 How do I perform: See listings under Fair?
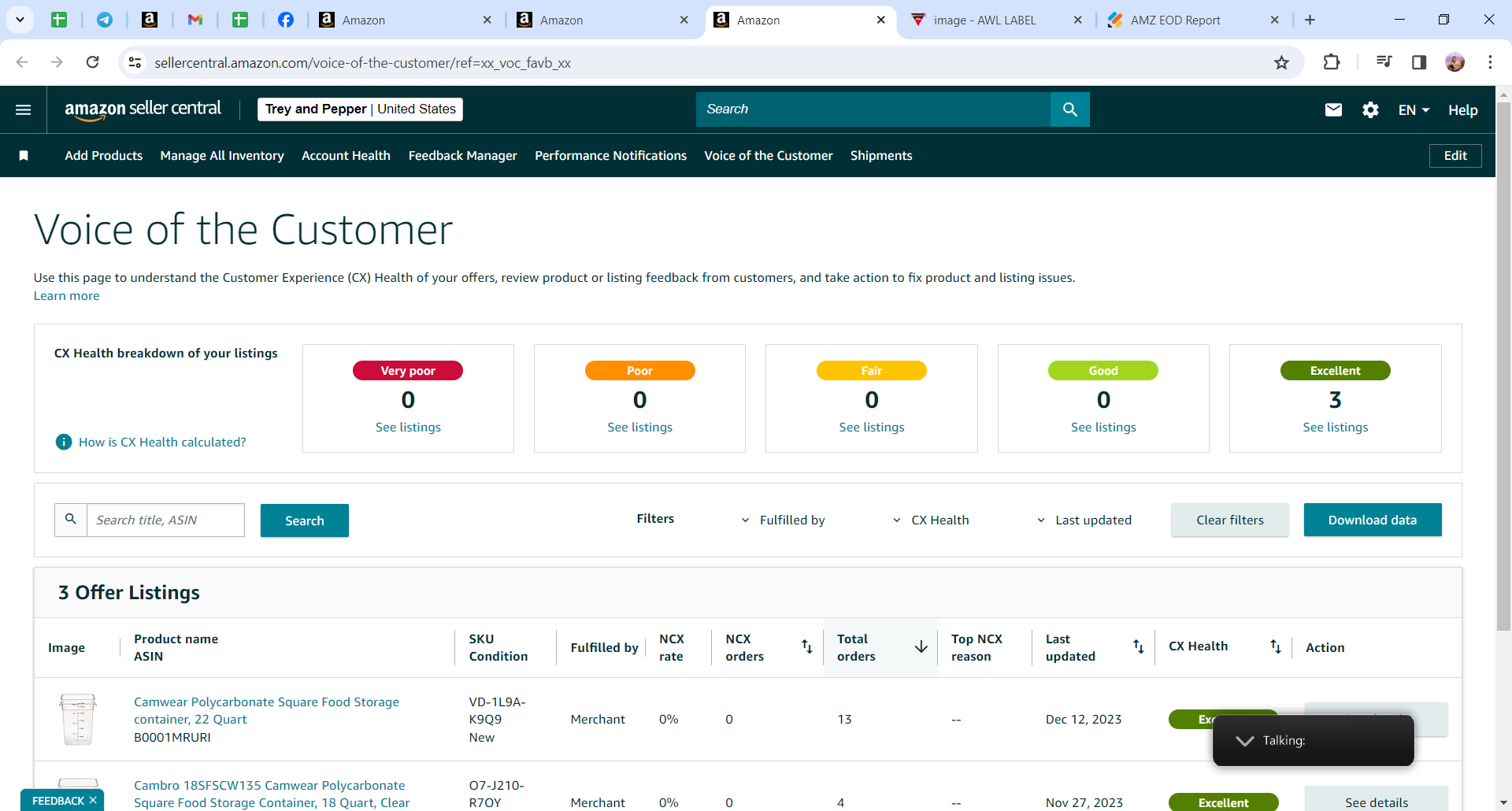click(871, 428)
